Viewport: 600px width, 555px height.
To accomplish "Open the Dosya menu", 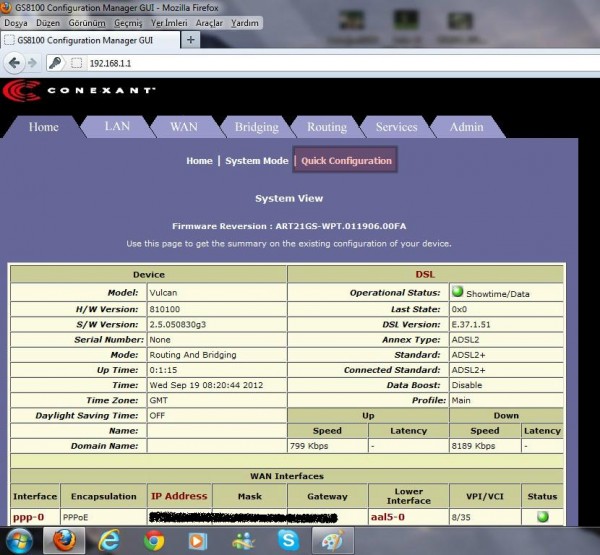I will coord(16,23).
